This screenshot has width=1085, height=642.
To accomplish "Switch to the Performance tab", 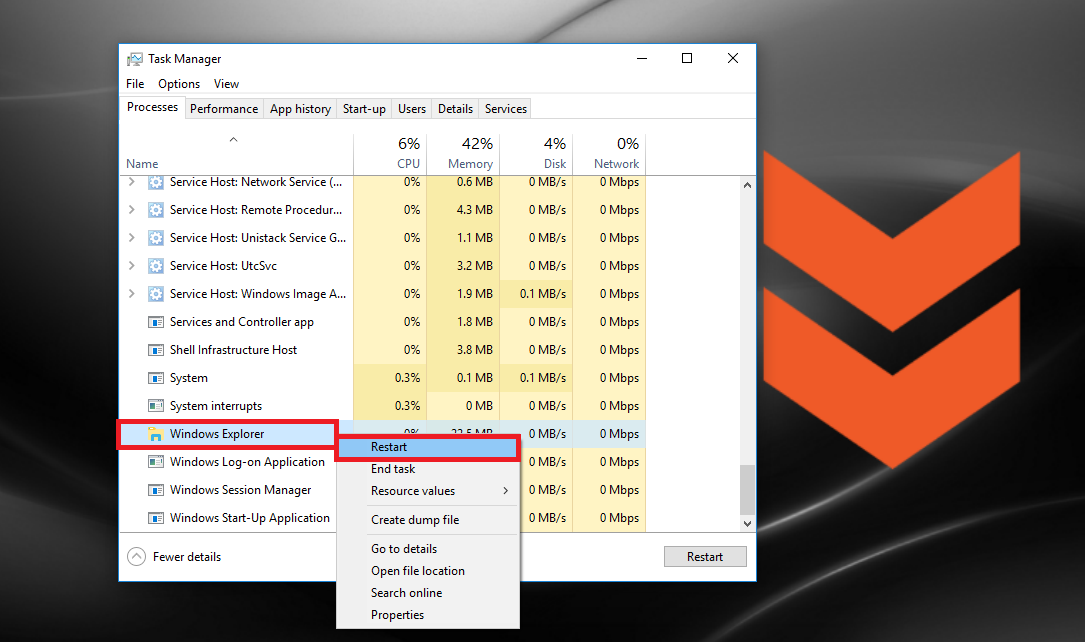I will (x=224, y=109).
